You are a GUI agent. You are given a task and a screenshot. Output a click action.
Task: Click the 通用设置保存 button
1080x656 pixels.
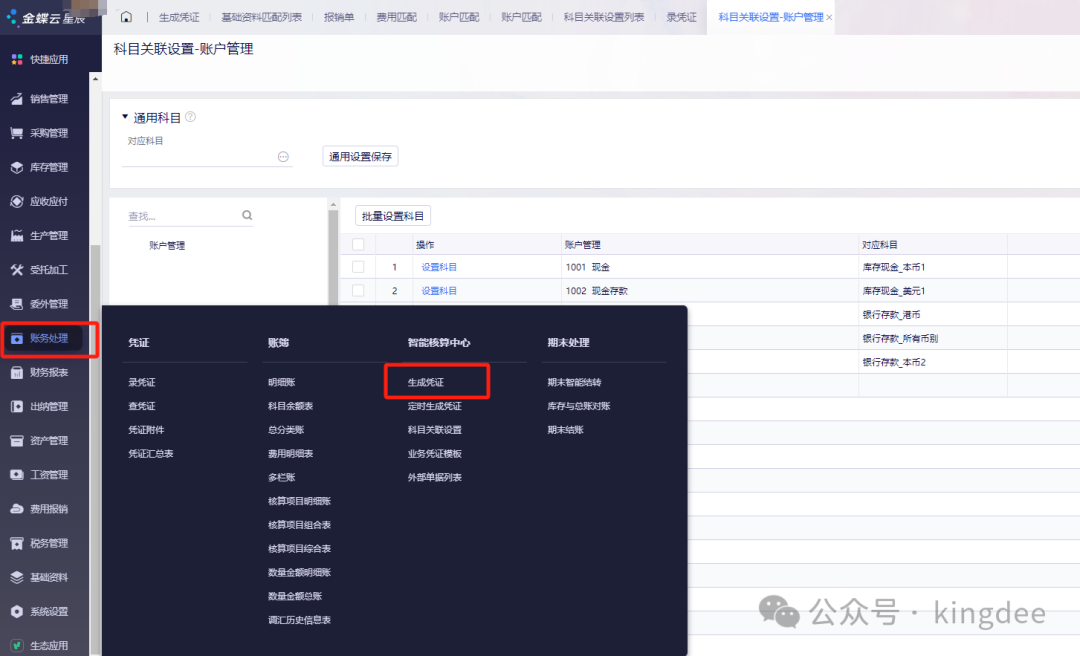(x=360, y=156)
